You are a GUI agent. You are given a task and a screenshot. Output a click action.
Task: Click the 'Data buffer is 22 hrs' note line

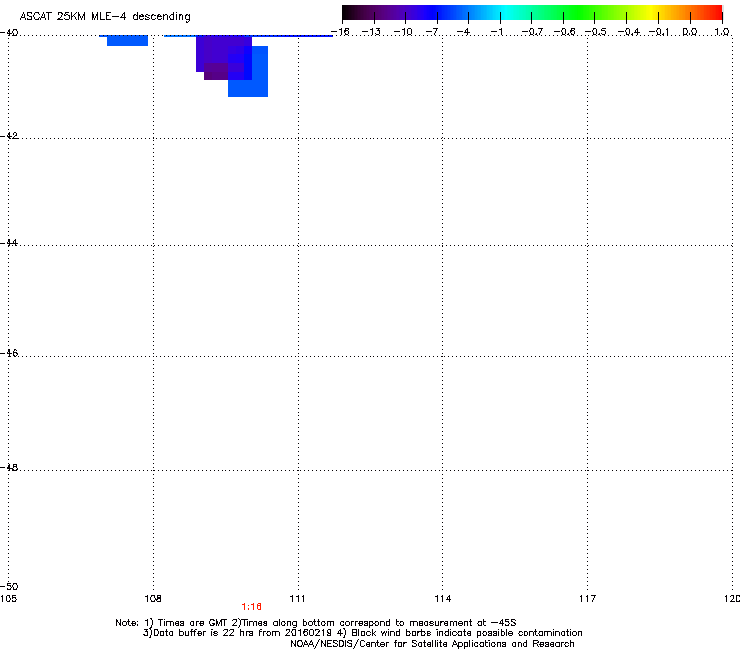click(362, 633)
